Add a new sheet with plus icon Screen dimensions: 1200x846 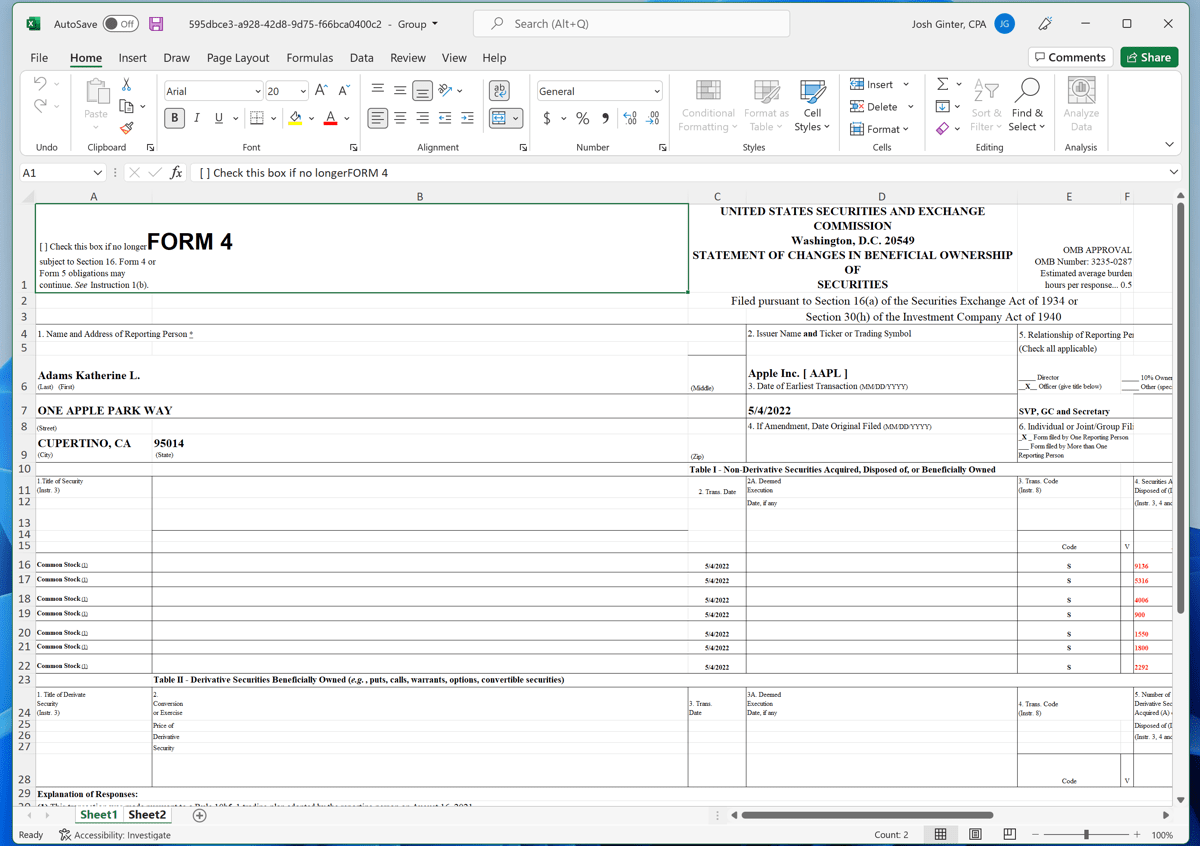(x=199, y=815)
